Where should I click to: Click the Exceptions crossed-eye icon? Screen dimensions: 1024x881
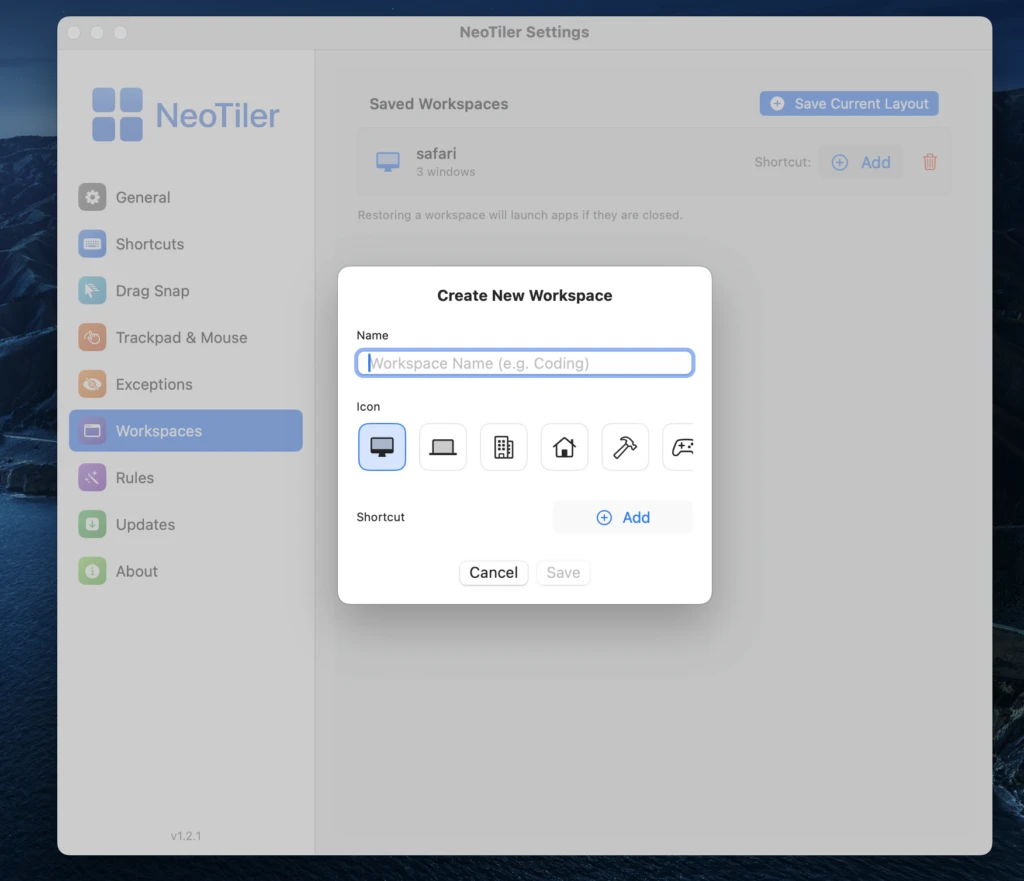coord(92,384)
